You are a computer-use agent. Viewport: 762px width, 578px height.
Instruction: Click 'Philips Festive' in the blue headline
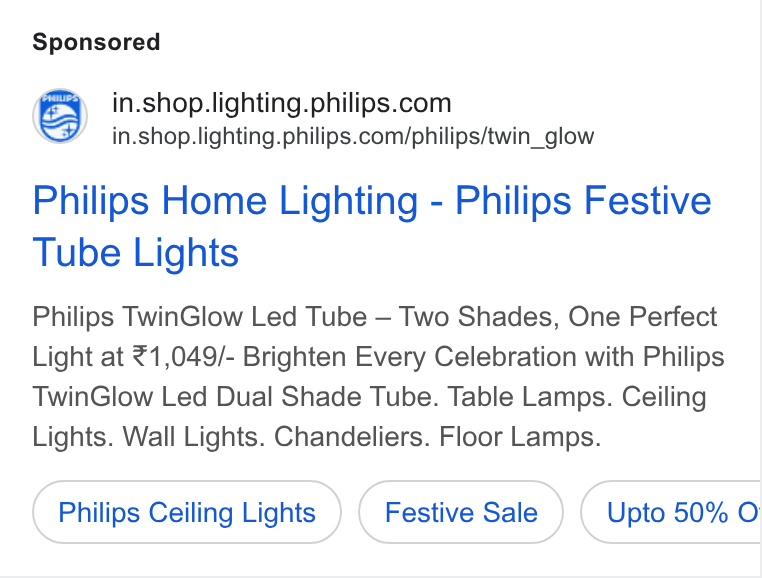(x=583, y=201)
